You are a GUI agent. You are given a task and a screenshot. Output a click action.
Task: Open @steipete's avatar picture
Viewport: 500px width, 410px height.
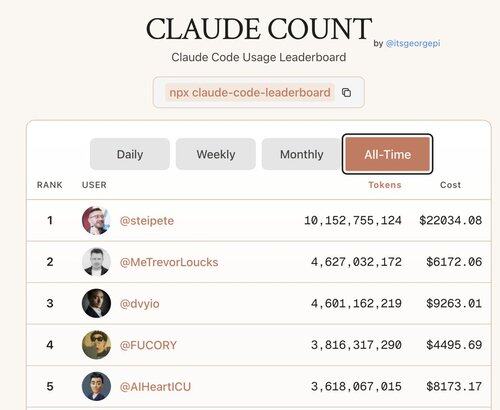click(96, 220)
